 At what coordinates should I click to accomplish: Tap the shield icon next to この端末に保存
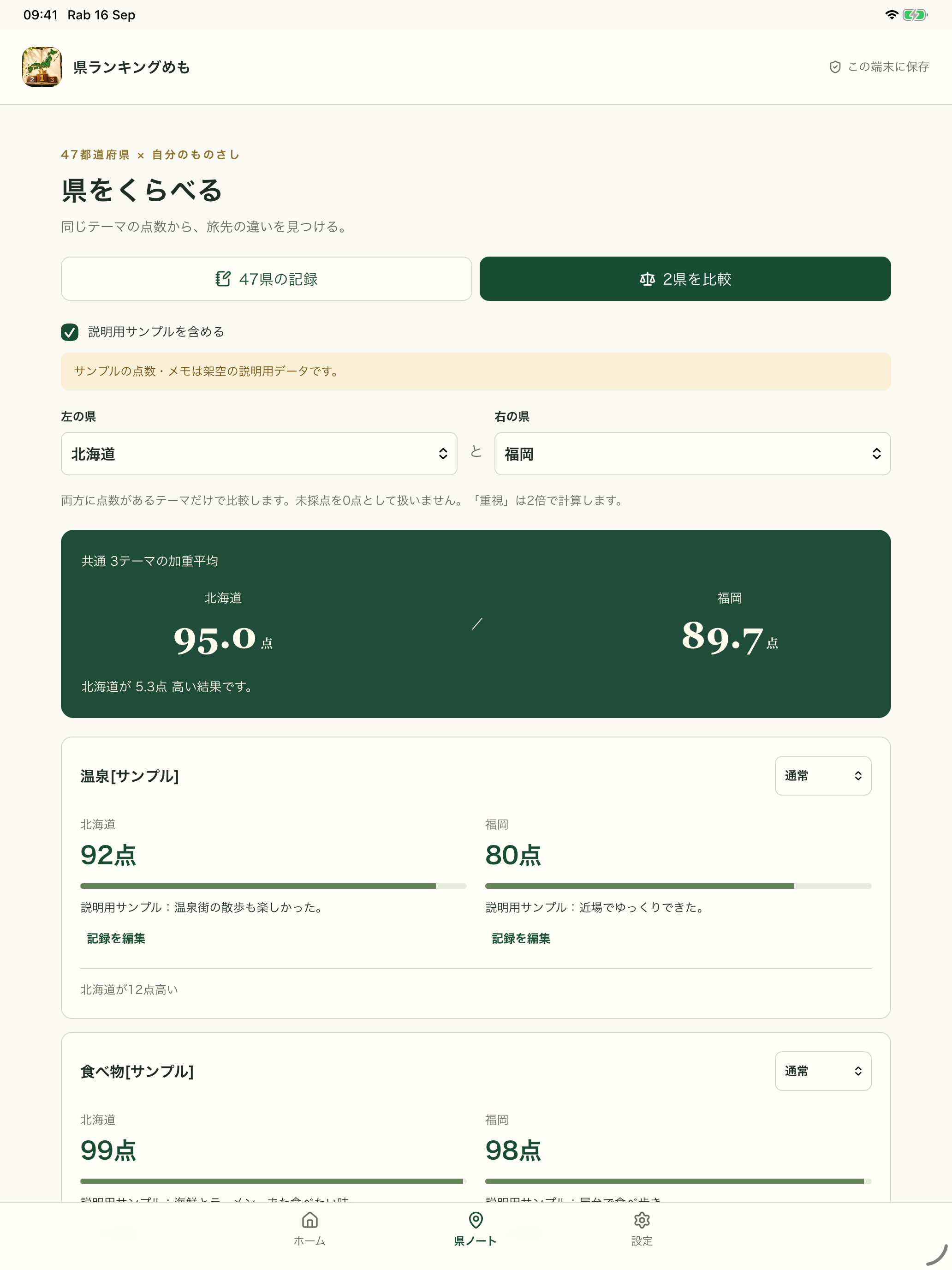coord(835,67)
